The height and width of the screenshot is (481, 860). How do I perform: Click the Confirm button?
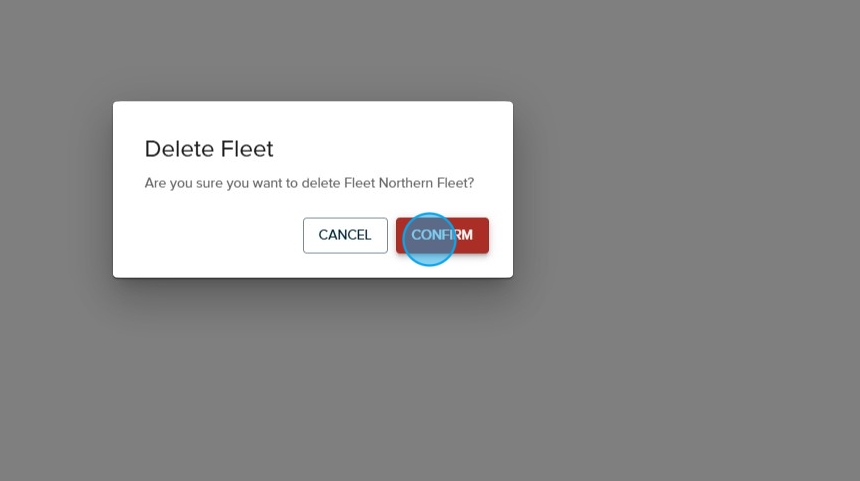pos(442,235)
